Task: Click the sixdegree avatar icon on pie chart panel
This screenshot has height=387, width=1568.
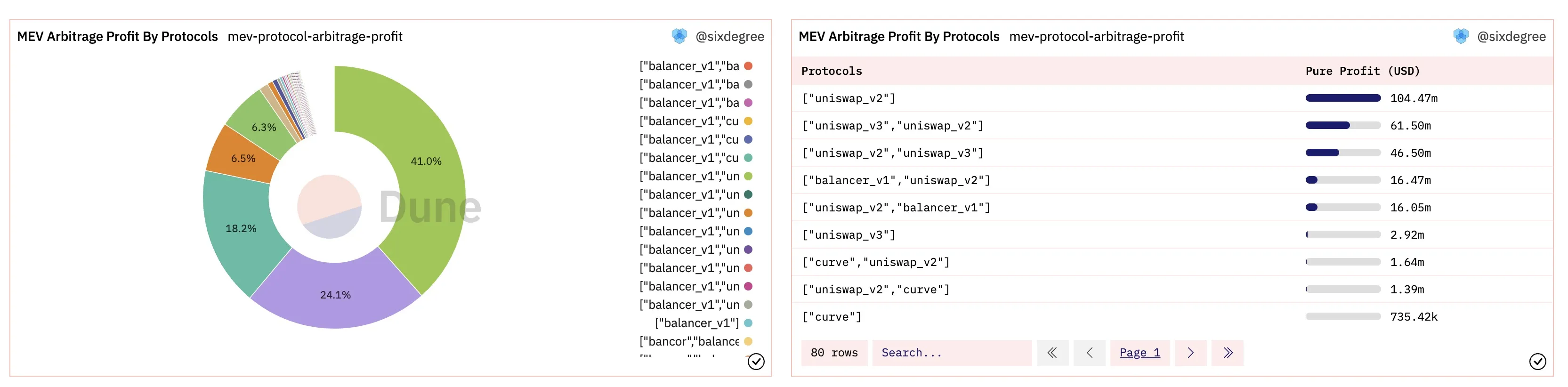Action: pyautogui.click(x=679, y=37)
